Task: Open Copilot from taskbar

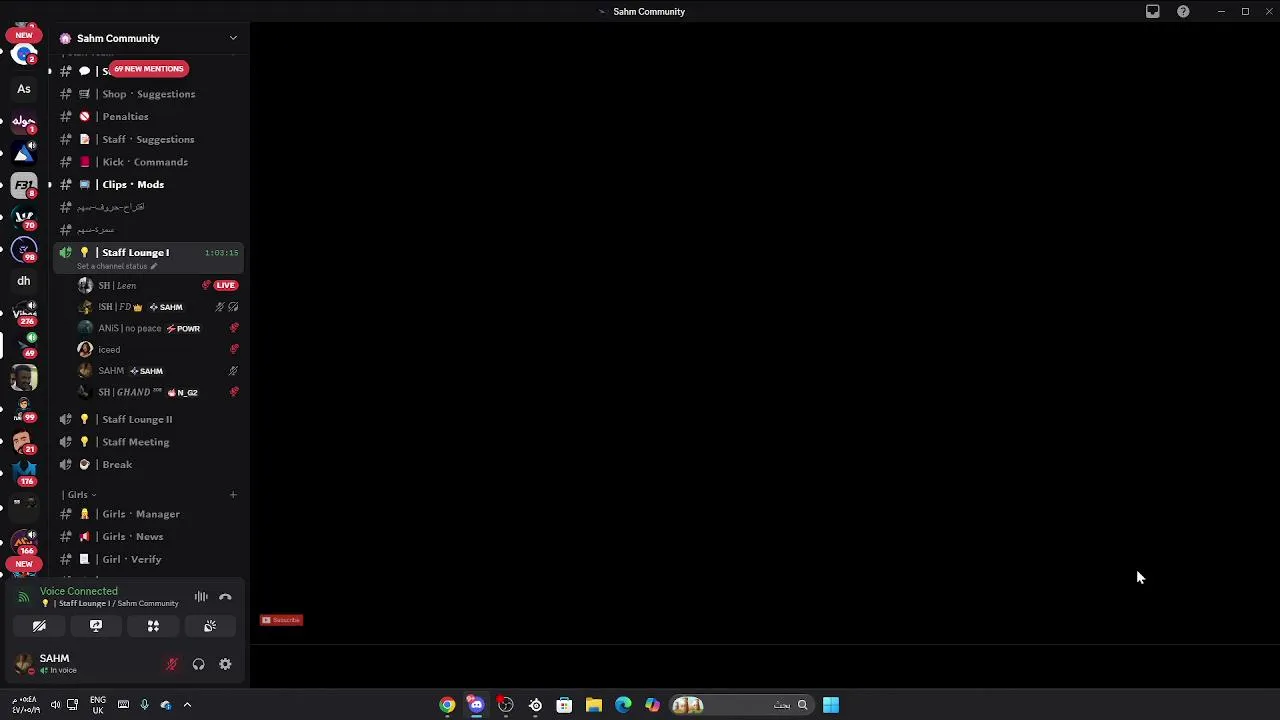Action: pyautogui.click(x=652, y=705)
